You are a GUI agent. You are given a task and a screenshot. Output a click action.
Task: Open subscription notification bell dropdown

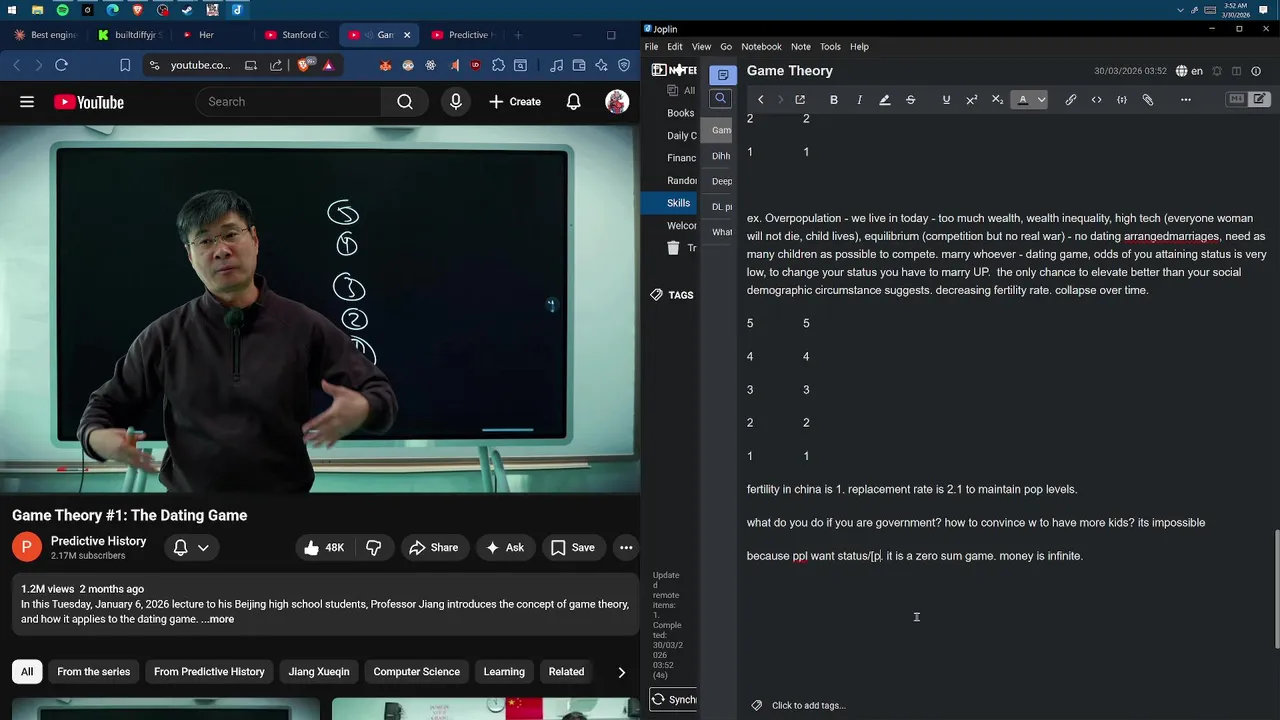point(191,547)
